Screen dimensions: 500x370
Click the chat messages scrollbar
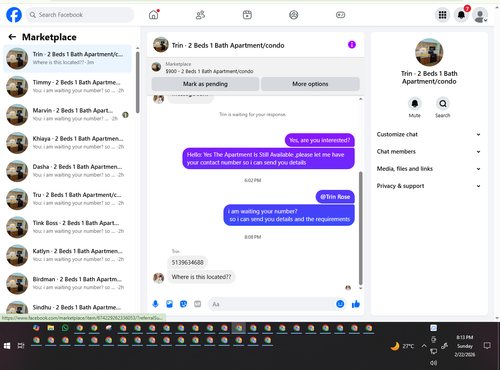[x=360, y=228]
